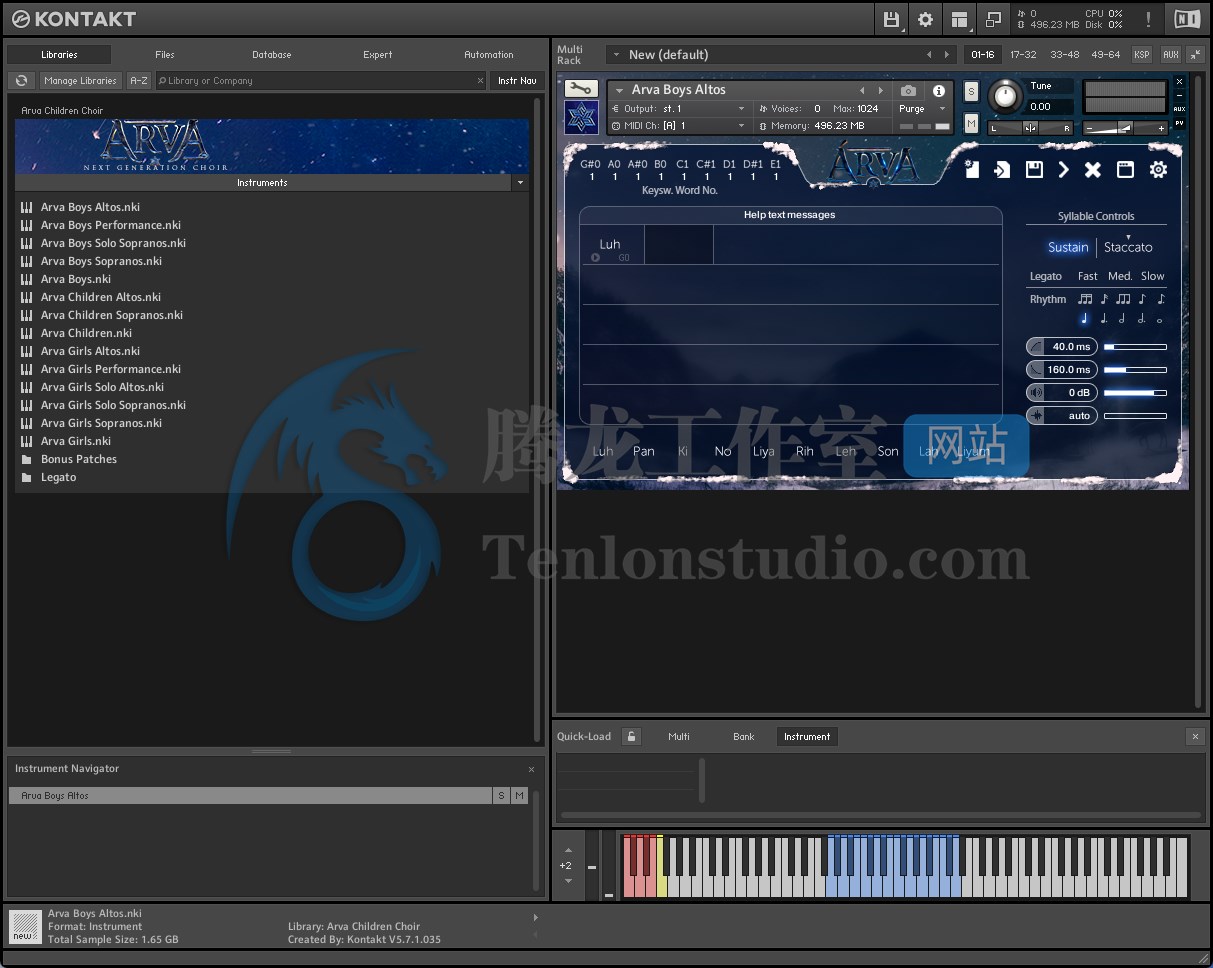Select the Quick-Load Multi tab
The width and height of the screenshot is (1213, 968).
(679, 736)
